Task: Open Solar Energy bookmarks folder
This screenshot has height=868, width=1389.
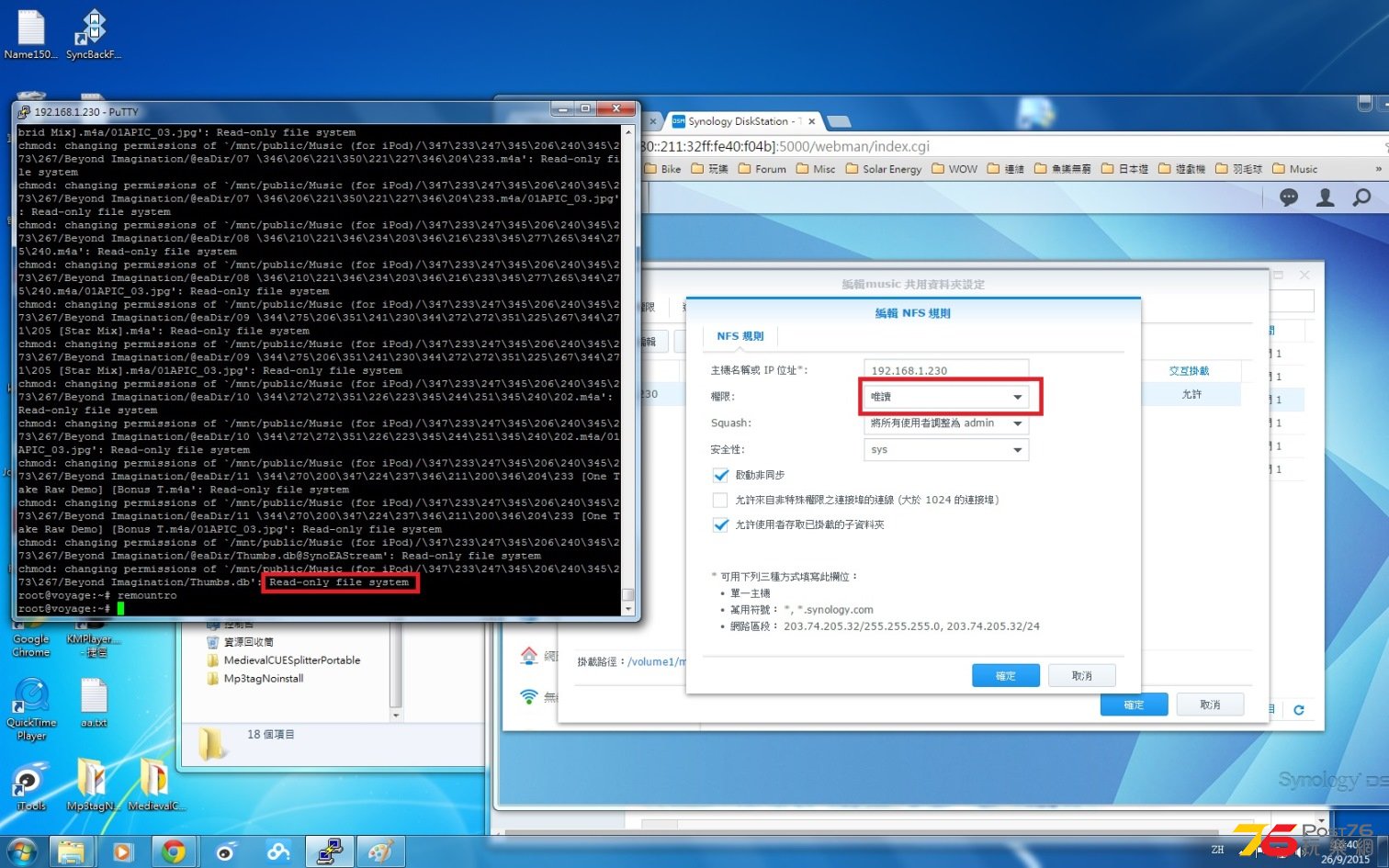Action: (x=884, y=169)
